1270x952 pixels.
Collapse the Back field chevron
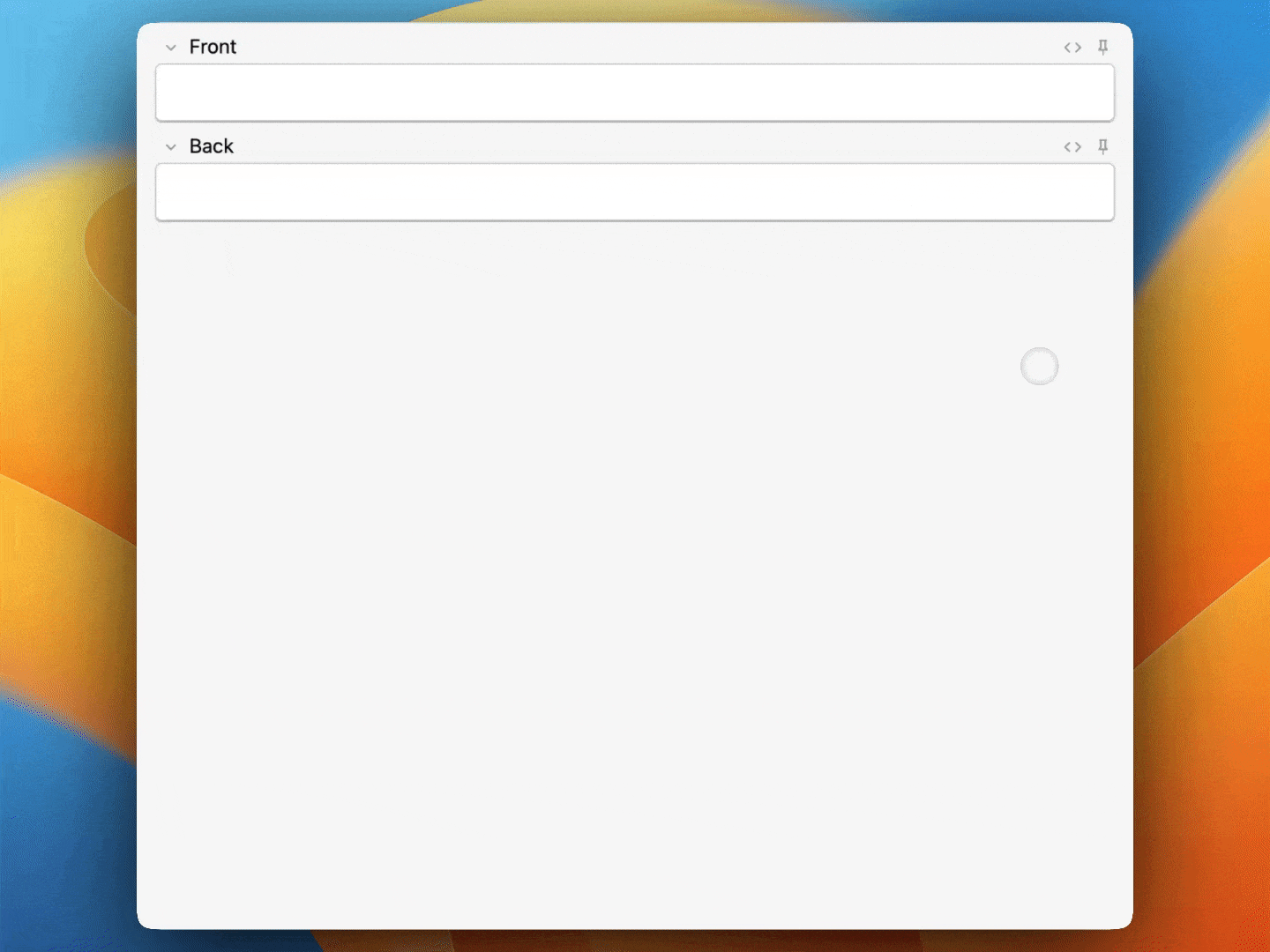click(171, 147)
